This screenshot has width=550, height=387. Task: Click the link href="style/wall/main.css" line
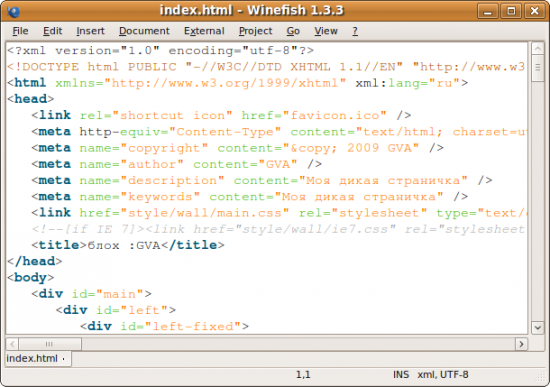tap(279, 213)
